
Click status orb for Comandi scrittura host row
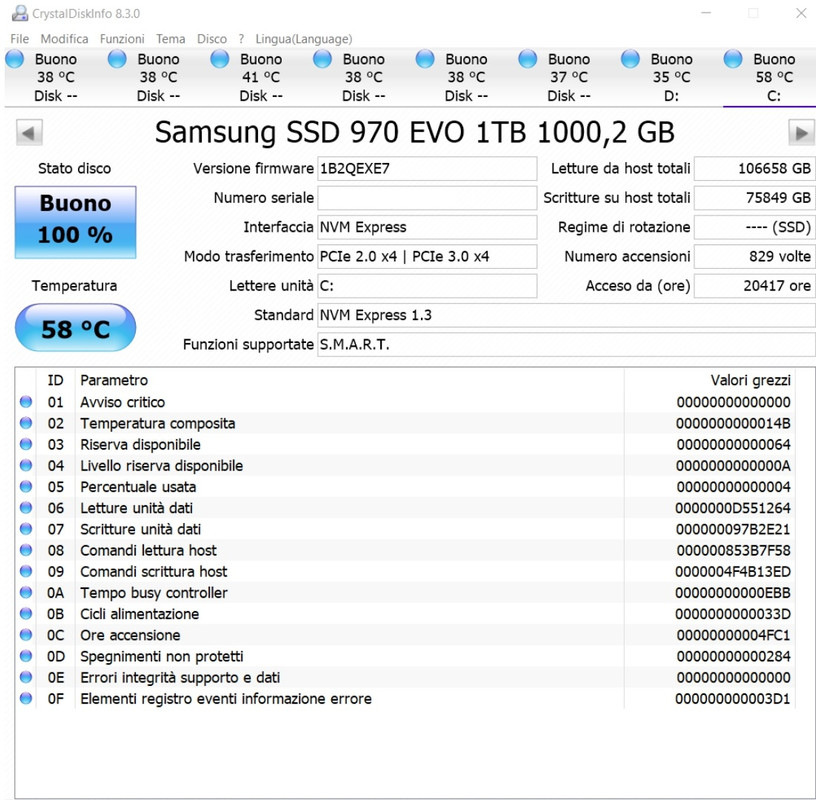(x=26, y=571)
